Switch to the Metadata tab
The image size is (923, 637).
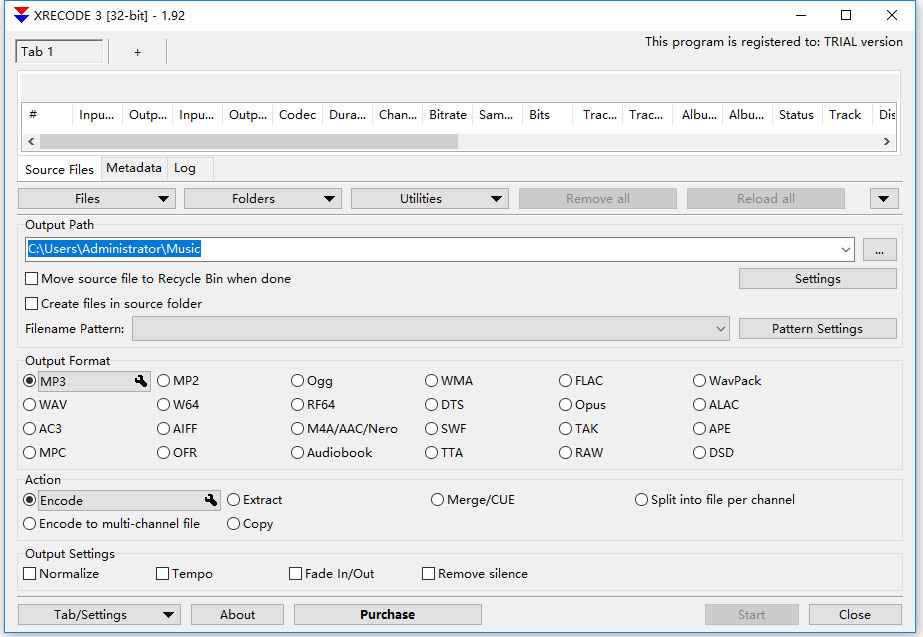point(134,168)
